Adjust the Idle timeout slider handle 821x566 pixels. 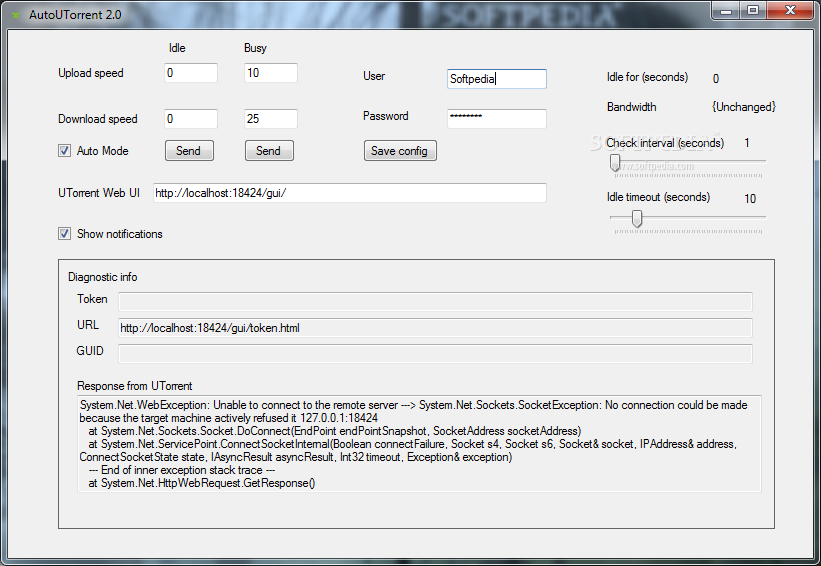tap(637, 218)
